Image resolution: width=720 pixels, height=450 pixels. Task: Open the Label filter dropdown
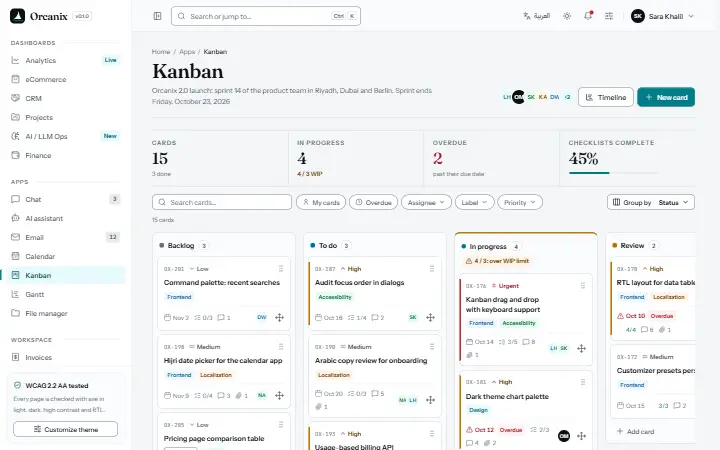(474, 202)
